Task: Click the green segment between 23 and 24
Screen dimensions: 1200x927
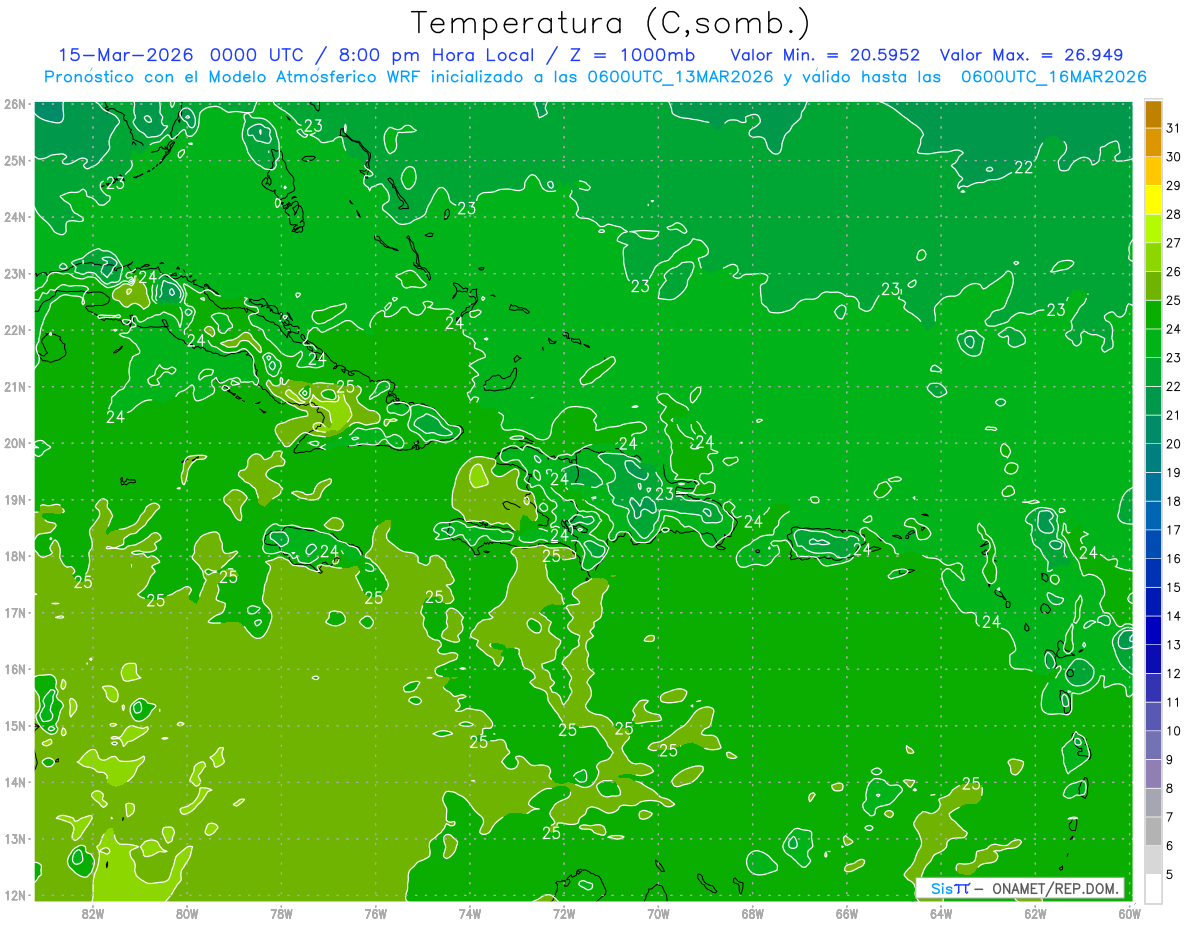Action: pos(1153,344)
